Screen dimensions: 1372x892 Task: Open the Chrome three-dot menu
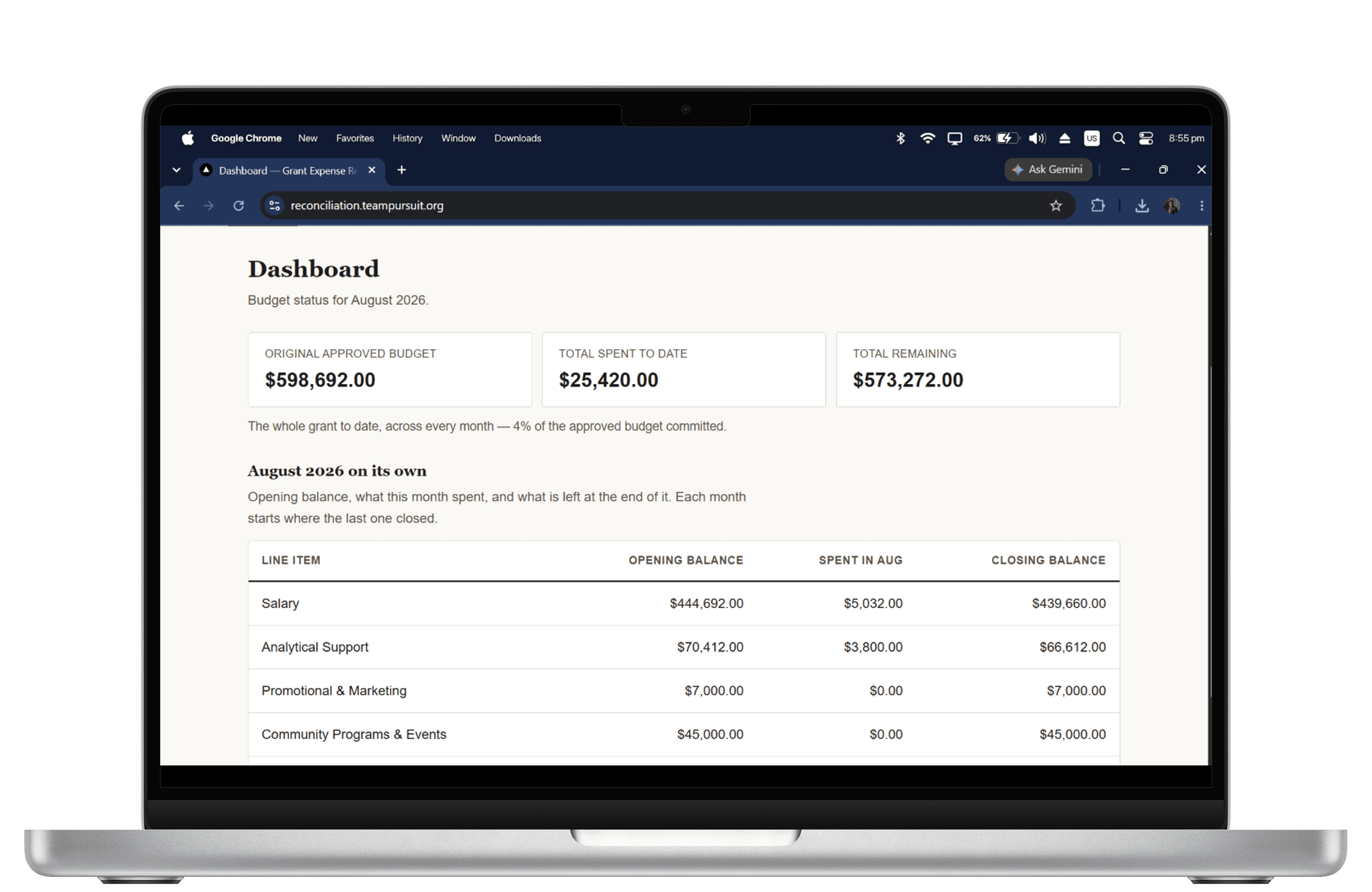click(x=1201, y=206)
